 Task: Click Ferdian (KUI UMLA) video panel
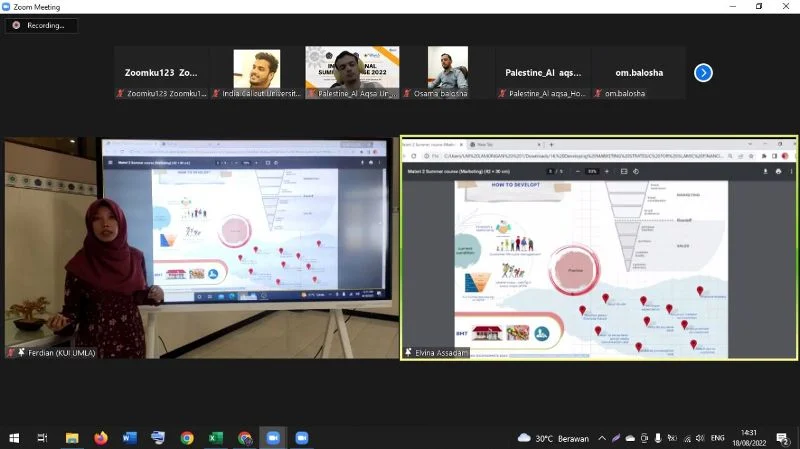200,247
